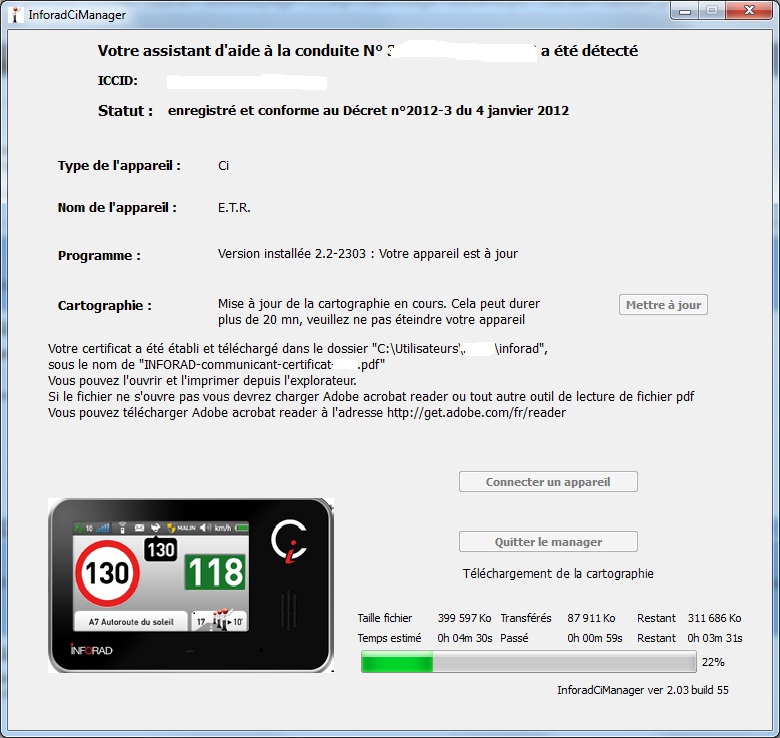Image resolution: width=780 pixels, height=738 pixels.
Task: Click the InforadCiManager title bar icon
Action: click(x=15, y=14)
